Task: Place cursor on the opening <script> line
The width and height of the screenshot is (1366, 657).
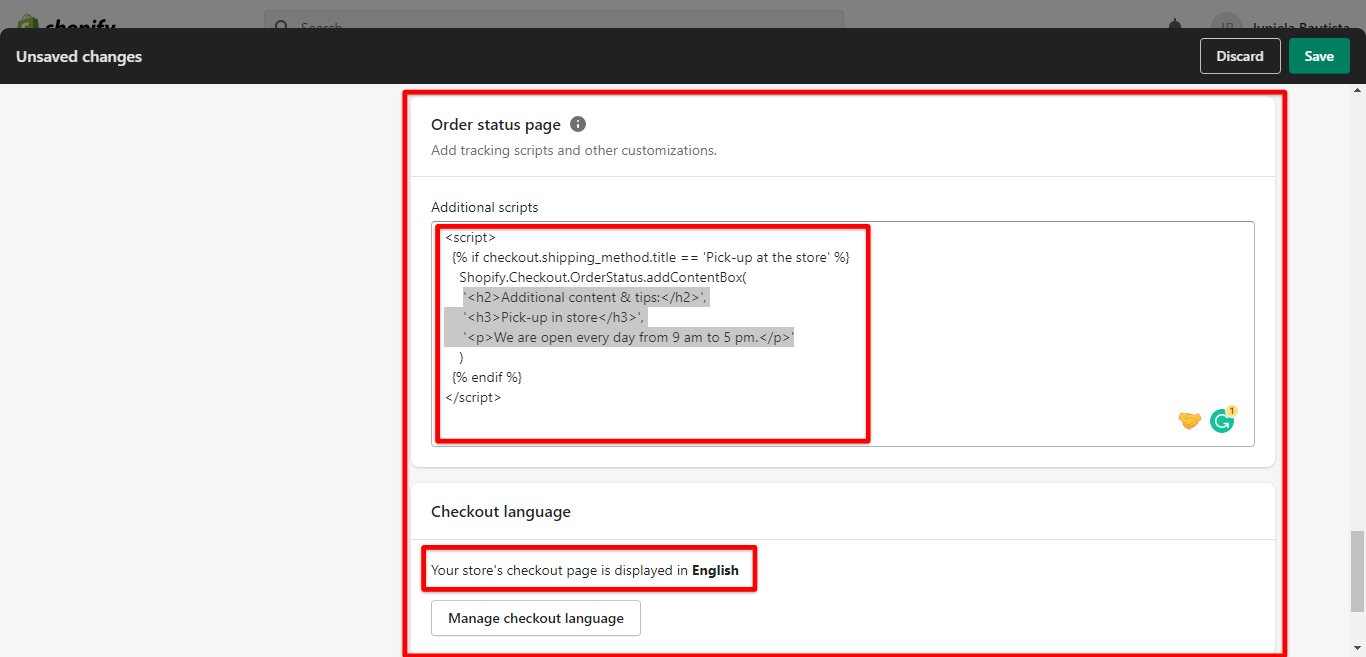Action: coord(470,237)
